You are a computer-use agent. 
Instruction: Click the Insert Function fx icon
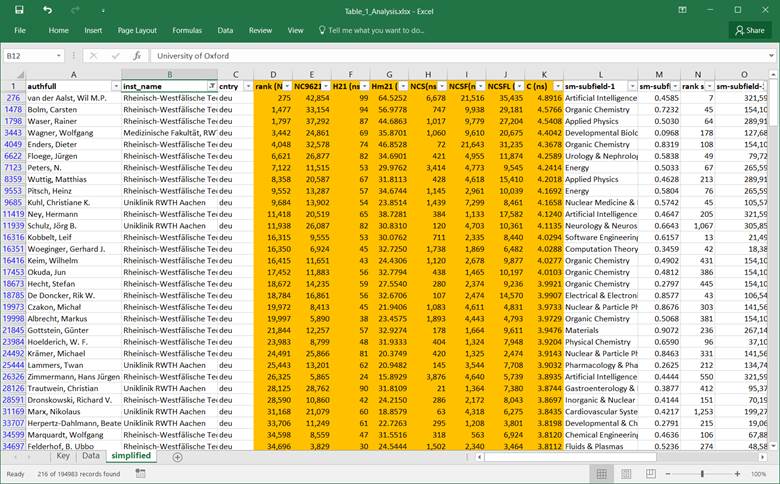(x=137, y=56)
